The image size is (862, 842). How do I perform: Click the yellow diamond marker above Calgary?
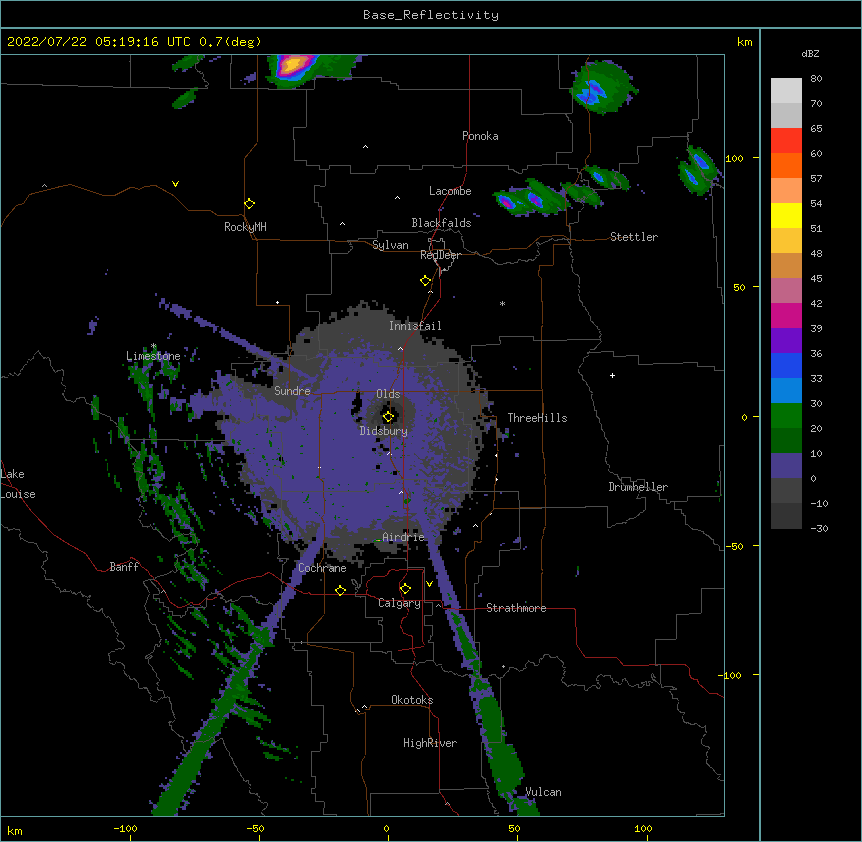[x=405, y=589]
